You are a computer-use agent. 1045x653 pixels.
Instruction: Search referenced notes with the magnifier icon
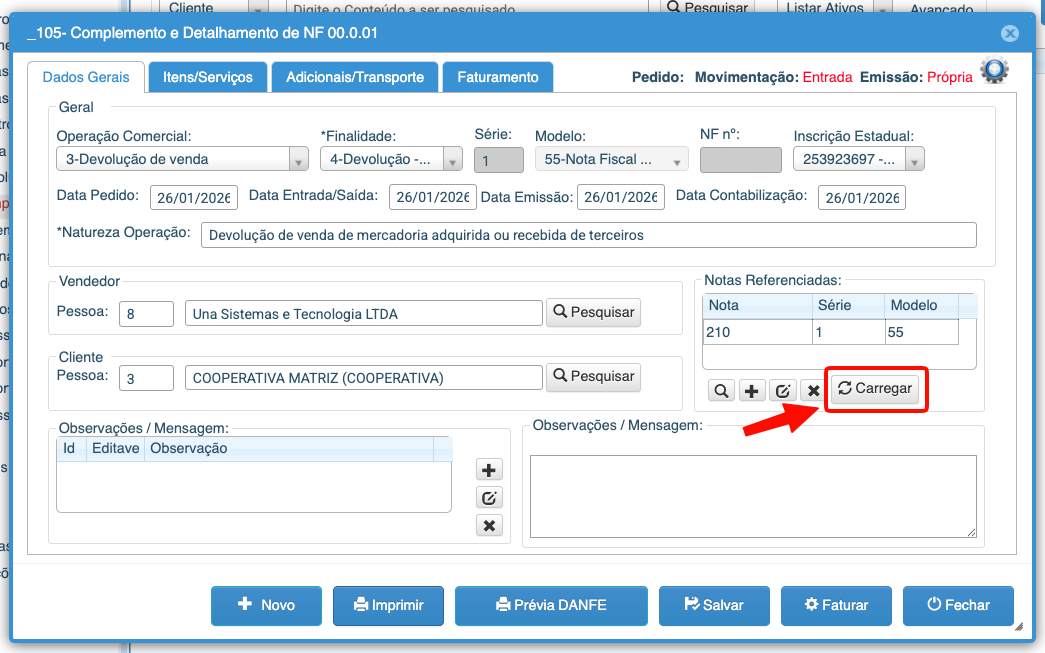(720, 391)
